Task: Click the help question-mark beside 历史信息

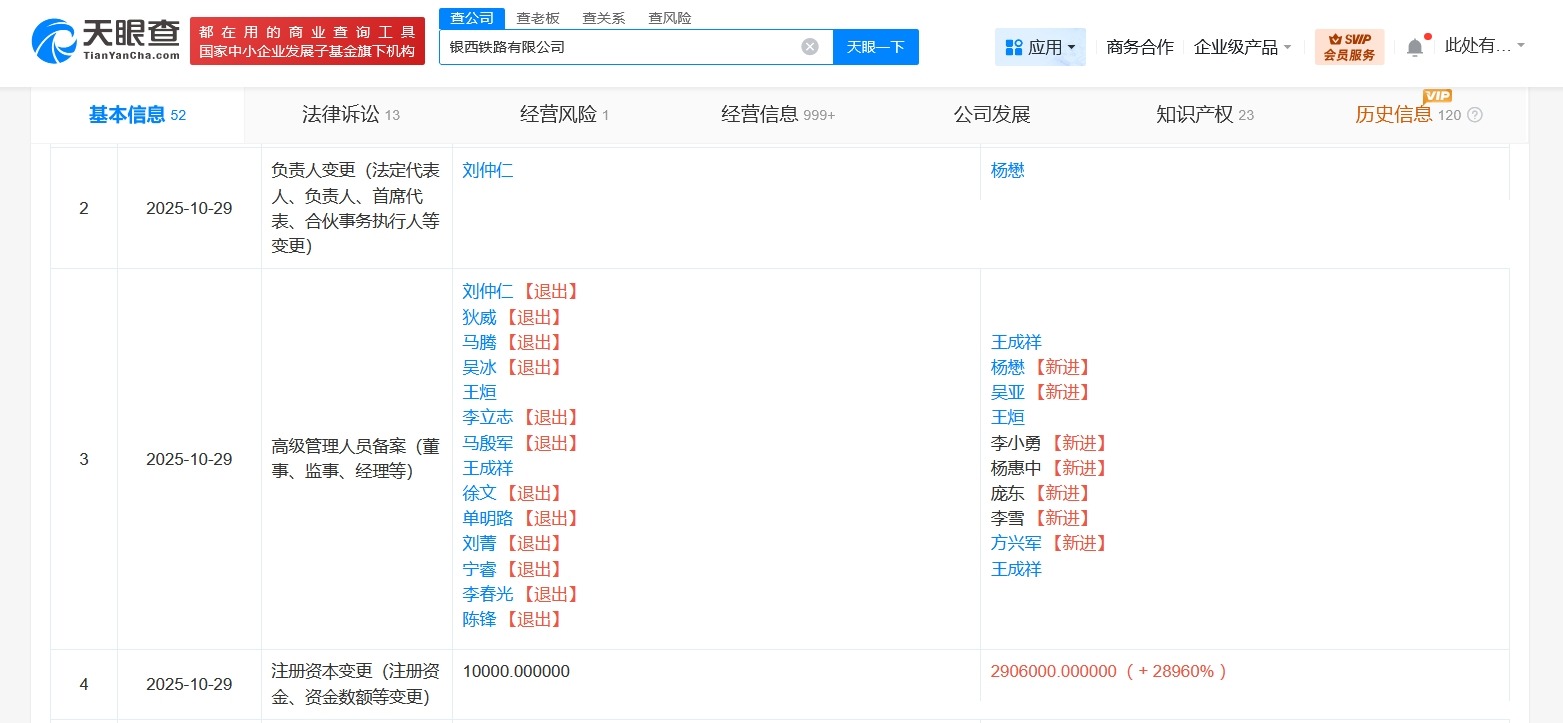Action: point(1472,115)
